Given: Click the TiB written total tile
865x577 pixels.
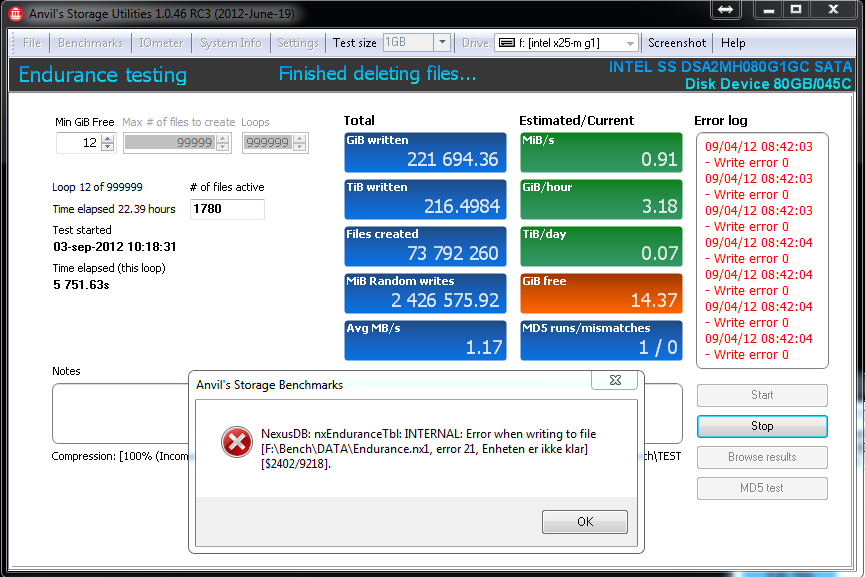Looking at the screenshot, I should click(x=425, y=199).
